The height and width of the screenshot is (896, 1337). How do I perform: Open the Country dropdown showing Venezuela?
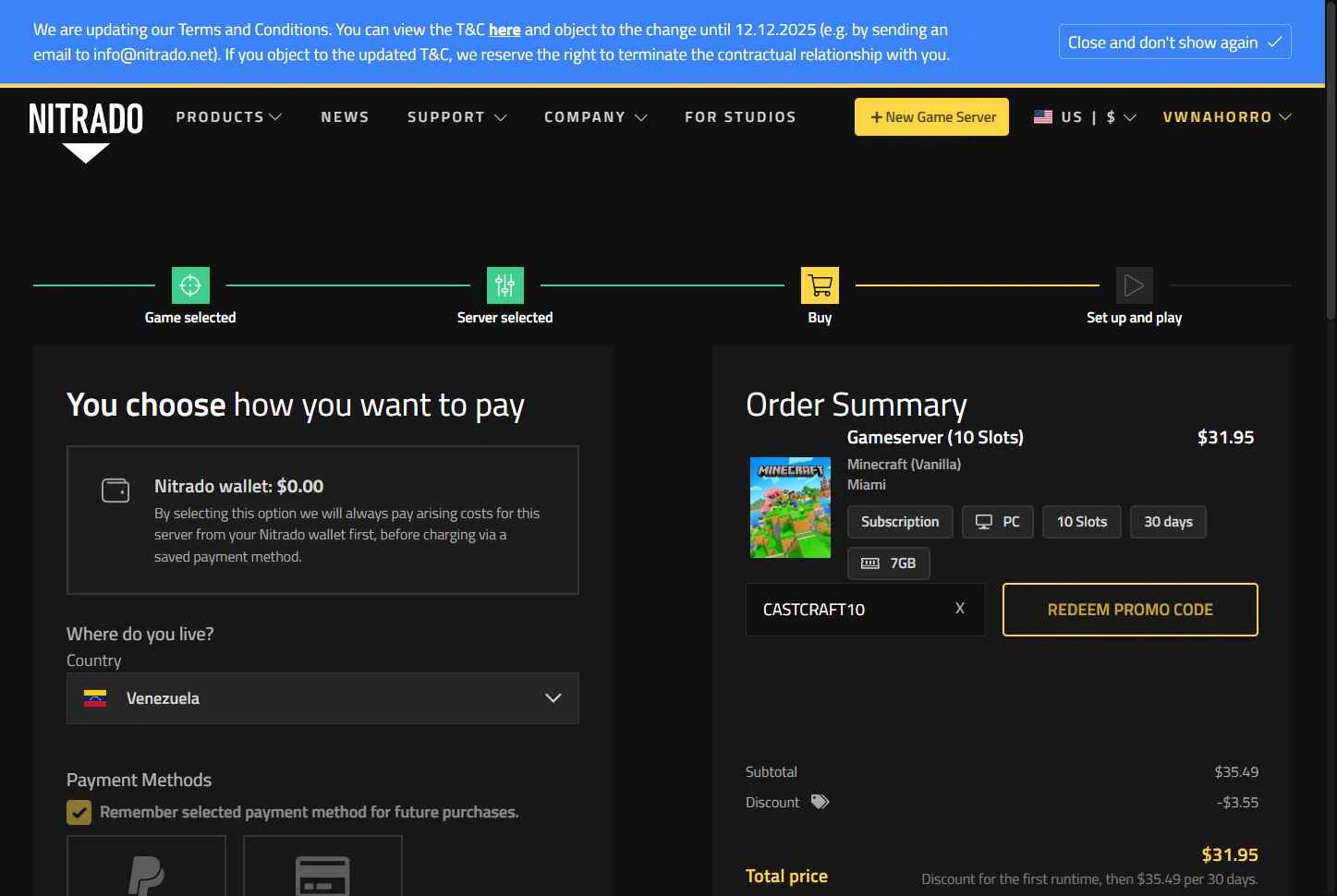pos(322,698)
